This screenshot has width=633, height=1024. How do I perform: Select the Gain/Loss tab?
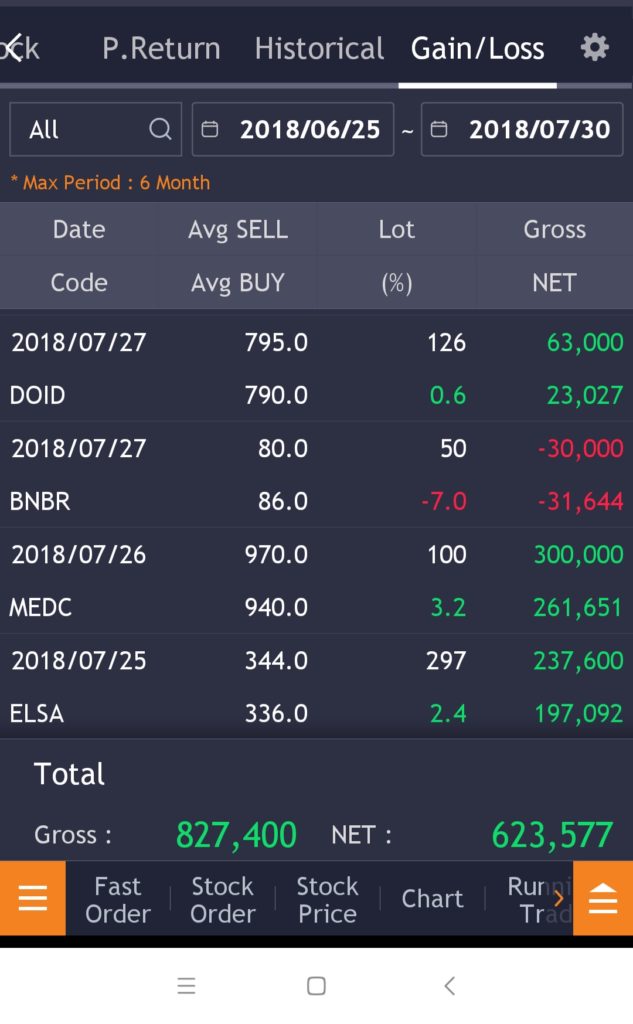coord(477,48)
